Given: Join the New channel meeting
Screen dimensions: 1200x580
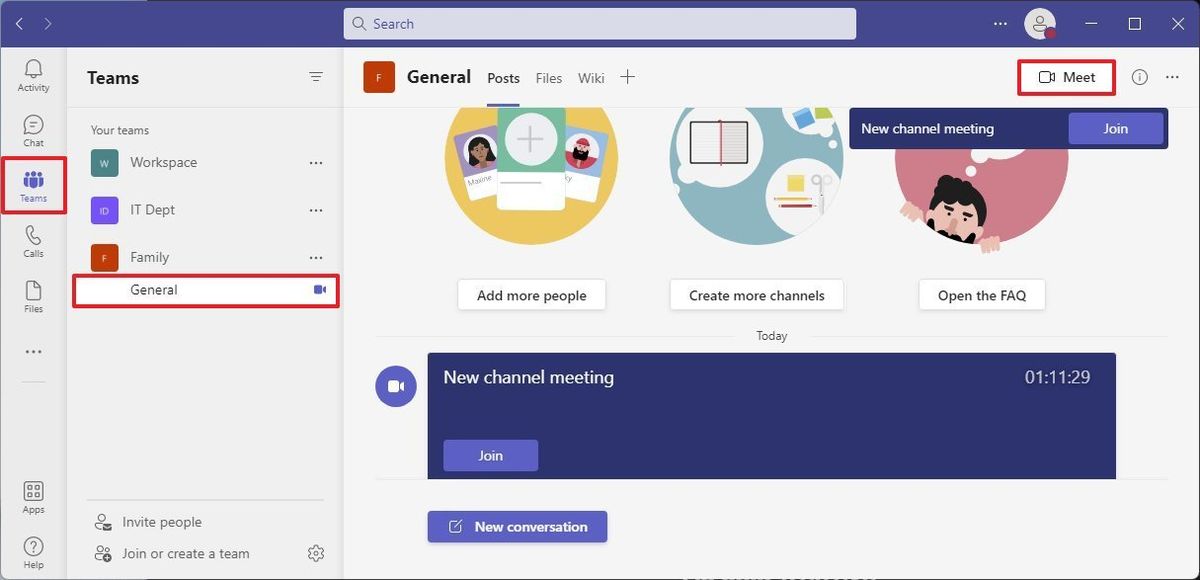Looking at the screenshot, I should pos(490,455).
